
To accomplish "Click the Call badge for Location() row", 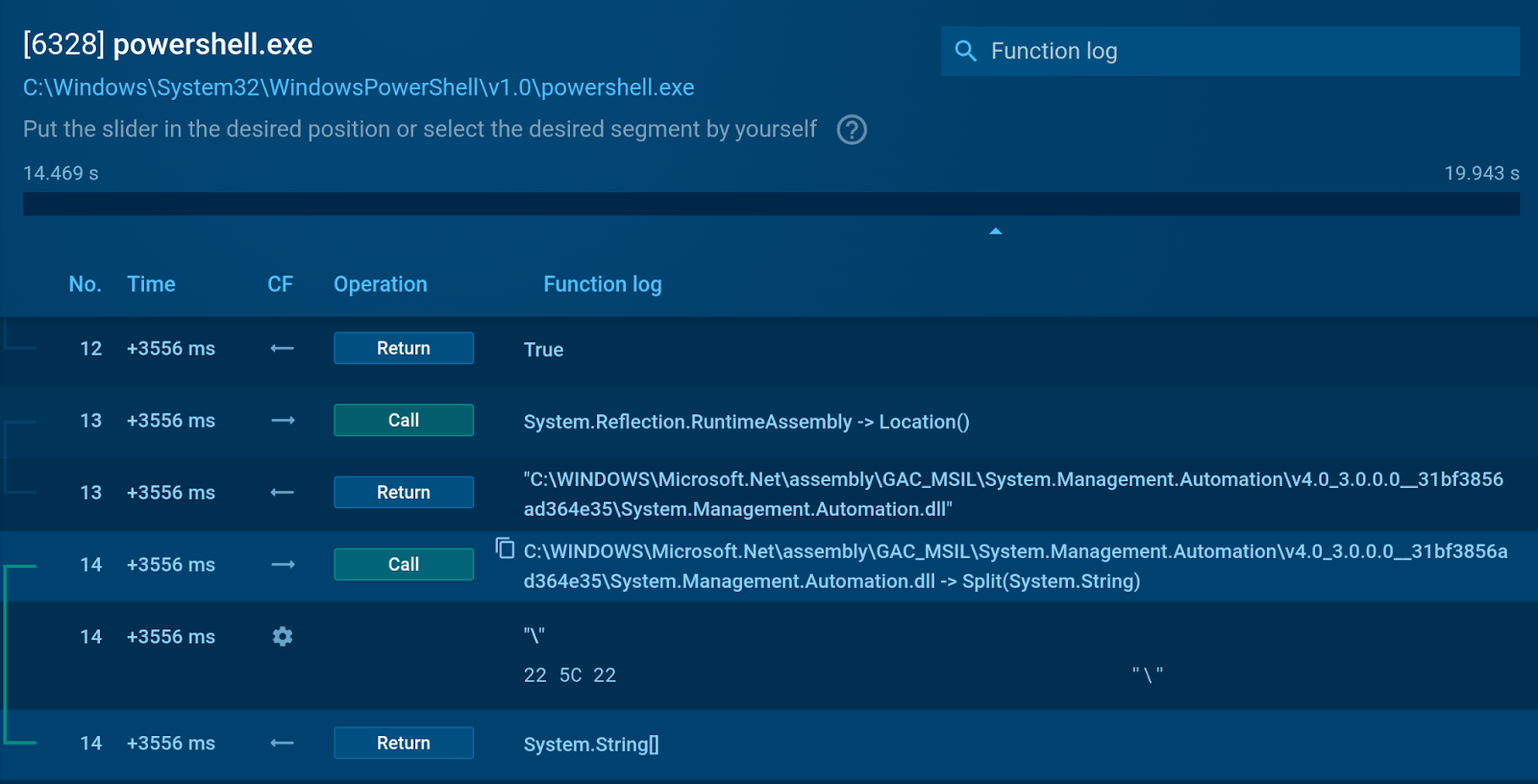I will 404,420.
